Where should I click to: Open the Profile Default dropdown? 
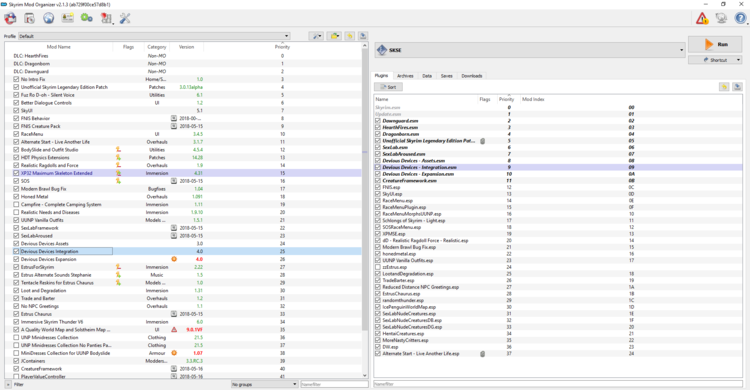154,36
